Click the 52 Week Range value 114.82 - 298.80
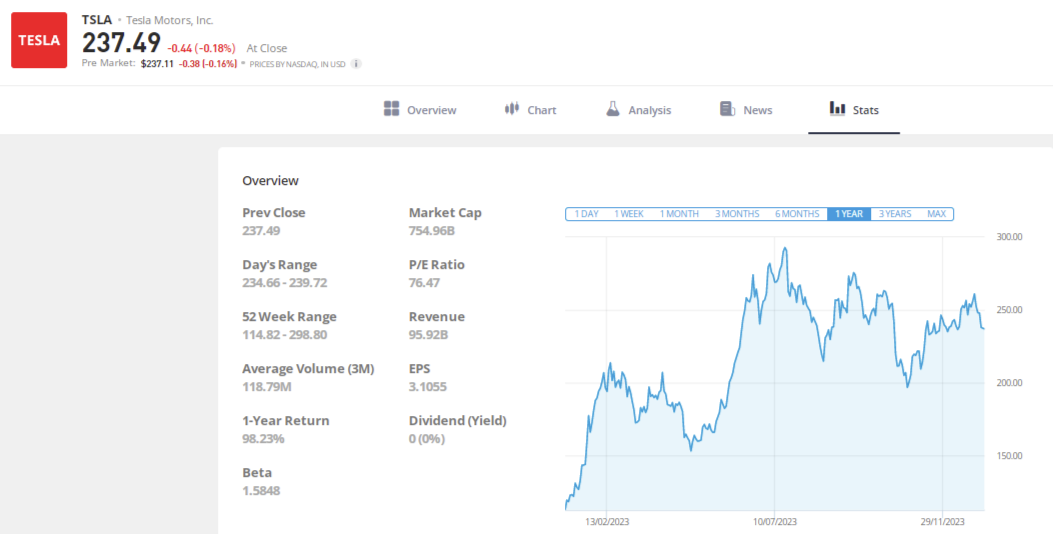Image resolution: width=1053 pixels, height=534 pixels. coord(285,335)
